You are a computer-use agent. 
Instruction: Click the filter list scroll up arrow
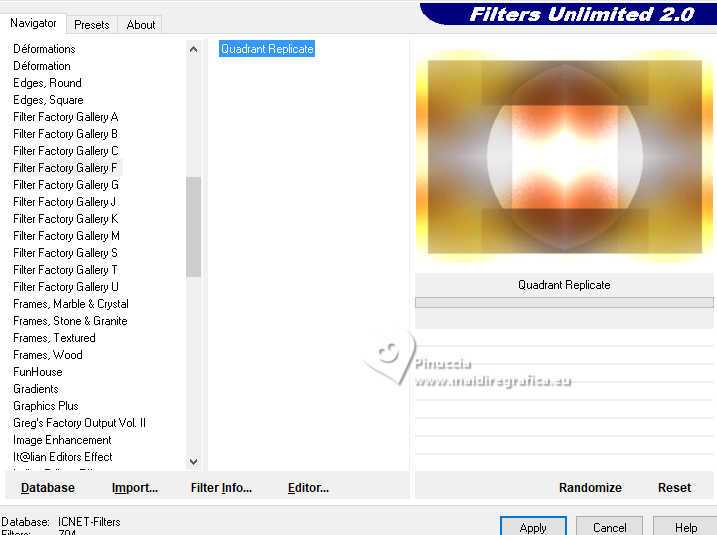click(x=193, y=49)
